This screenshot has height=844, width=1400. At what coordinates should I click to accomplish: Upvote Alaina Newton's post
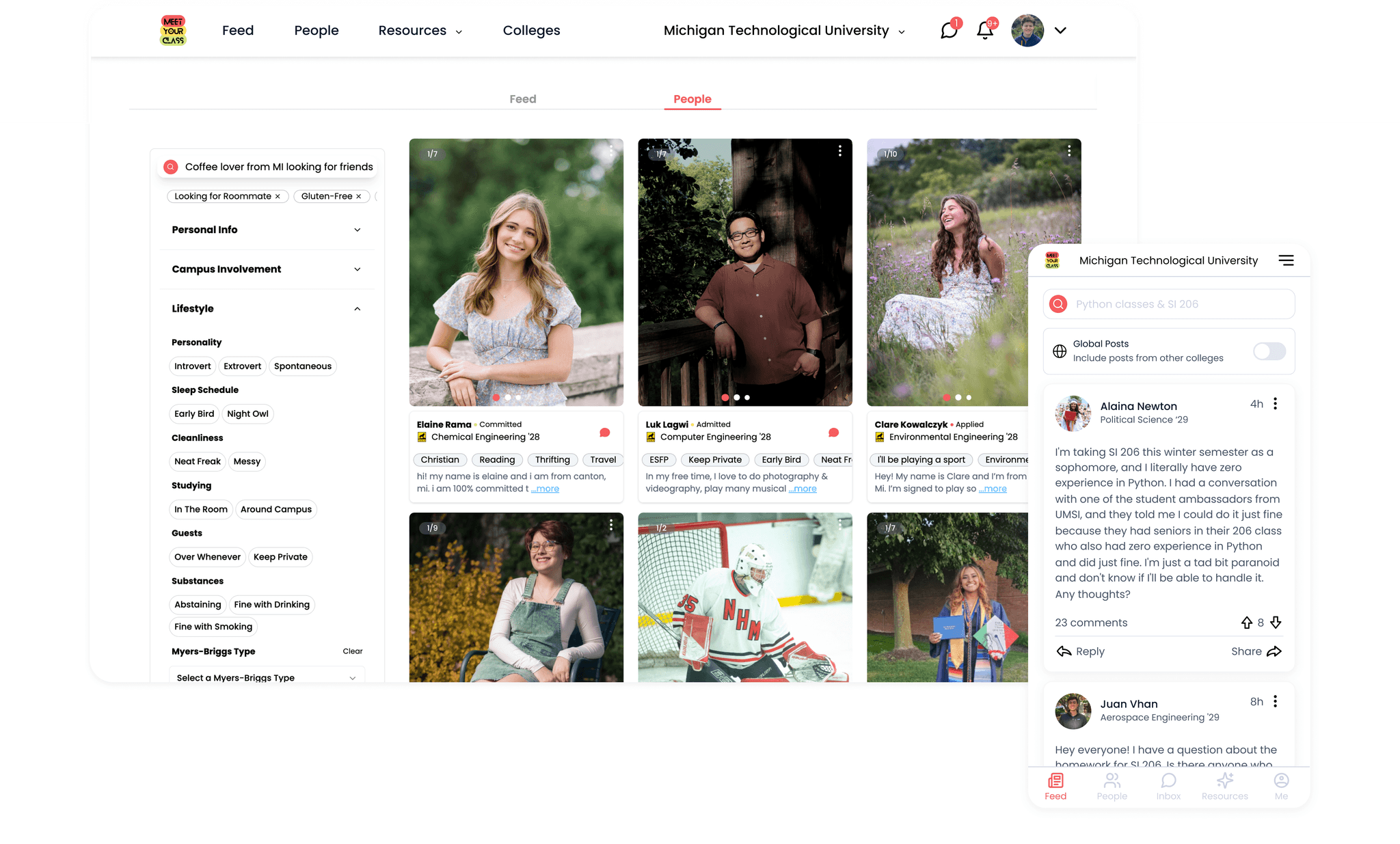coord(1246,623)
